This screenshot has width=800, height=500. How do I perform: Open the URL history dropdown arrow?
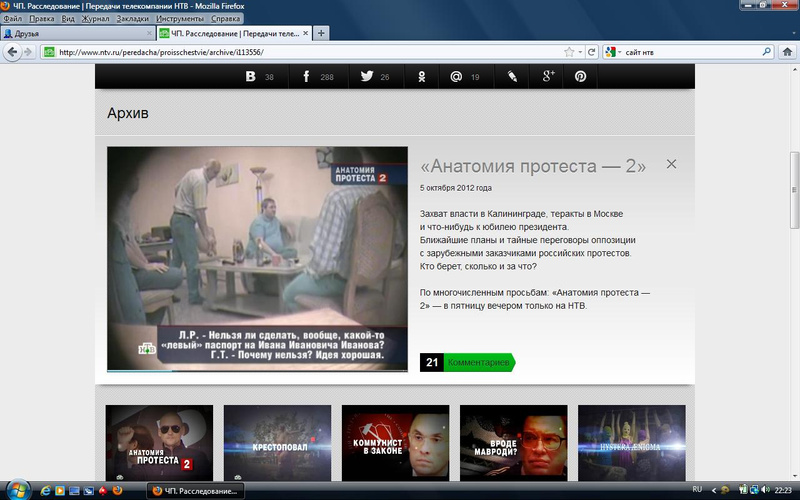[x=580, y=52]
